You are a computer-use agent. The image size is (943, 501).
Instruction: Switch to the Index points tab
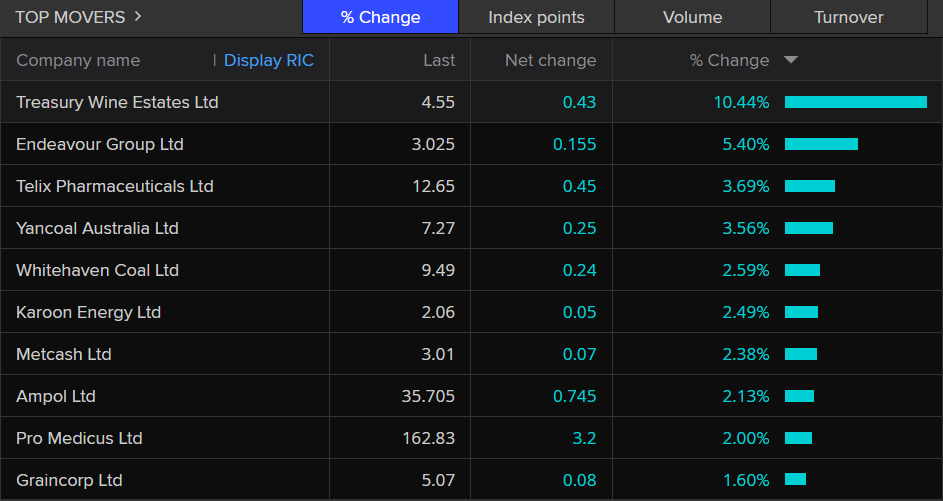coord(536,17)
